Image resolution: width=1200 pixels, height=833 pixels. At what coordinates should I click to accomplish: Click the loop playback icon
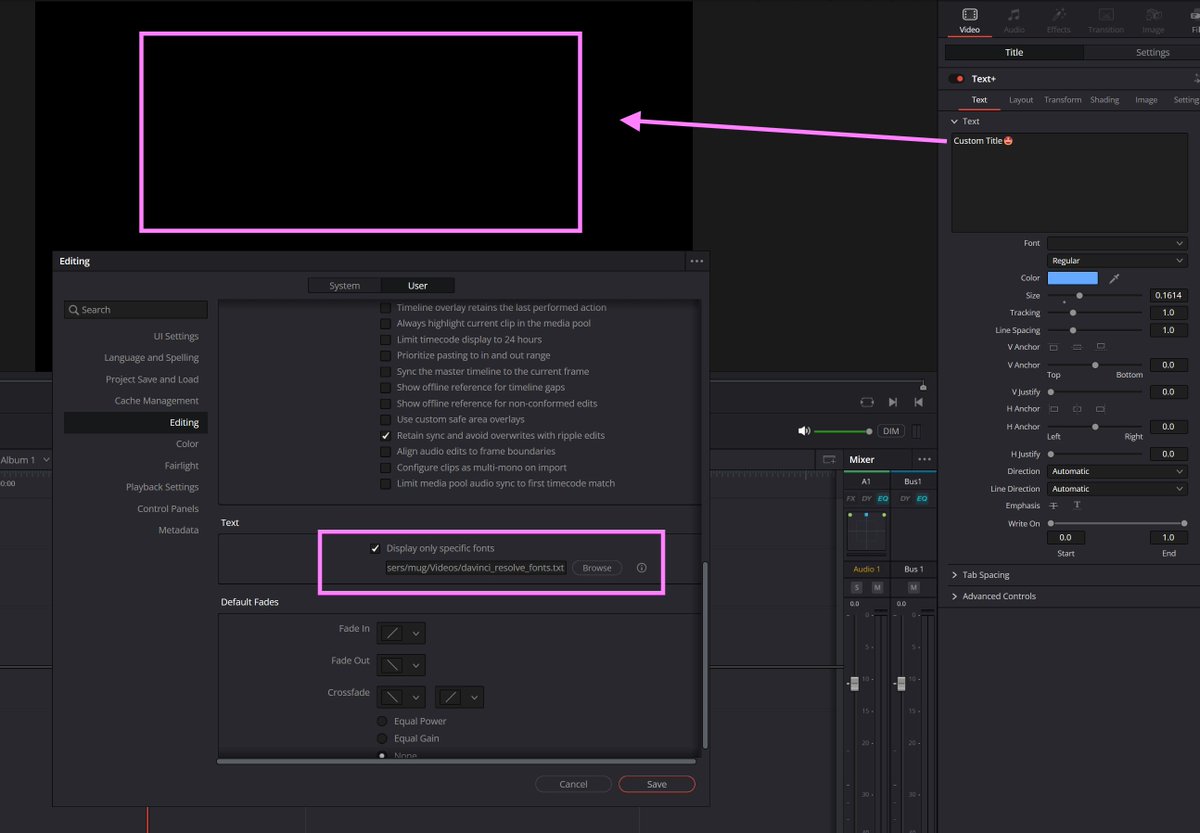[867, 402]
